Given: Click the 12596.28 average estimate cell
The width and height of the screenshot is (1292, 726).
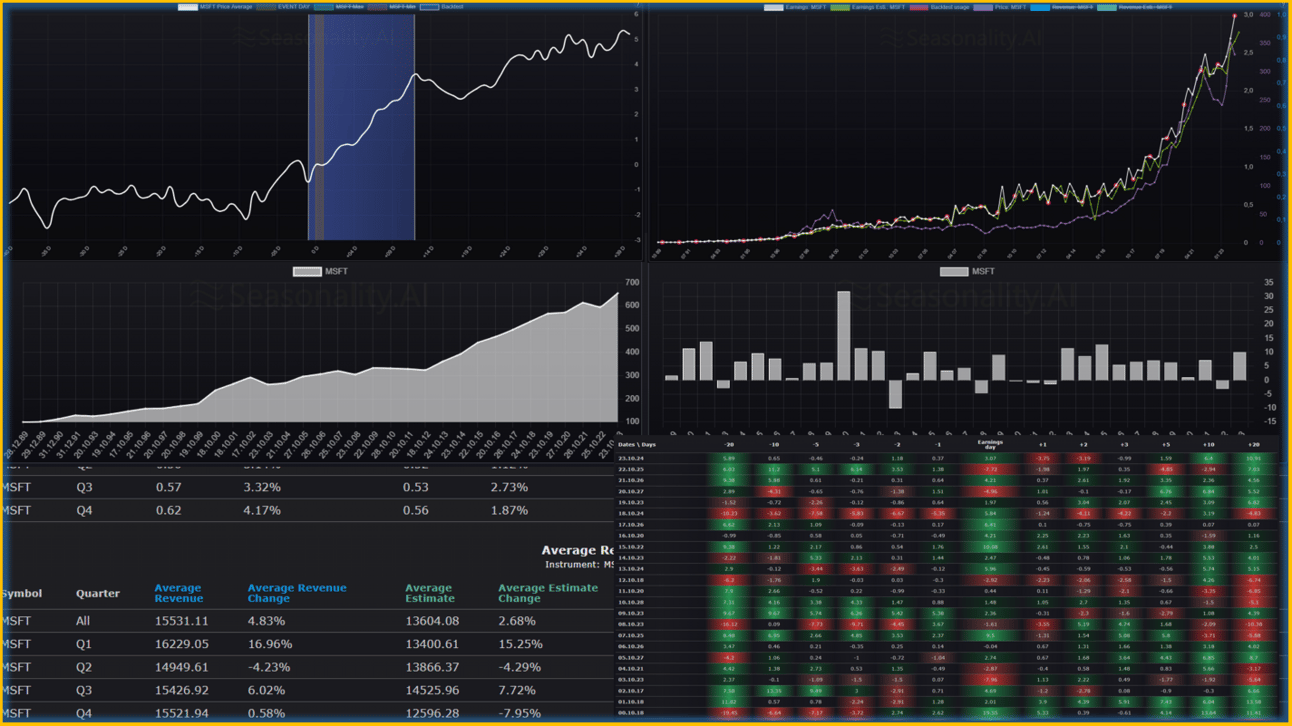Looking at the screenshot, I should pyautogui.click(x=432, y=713).
